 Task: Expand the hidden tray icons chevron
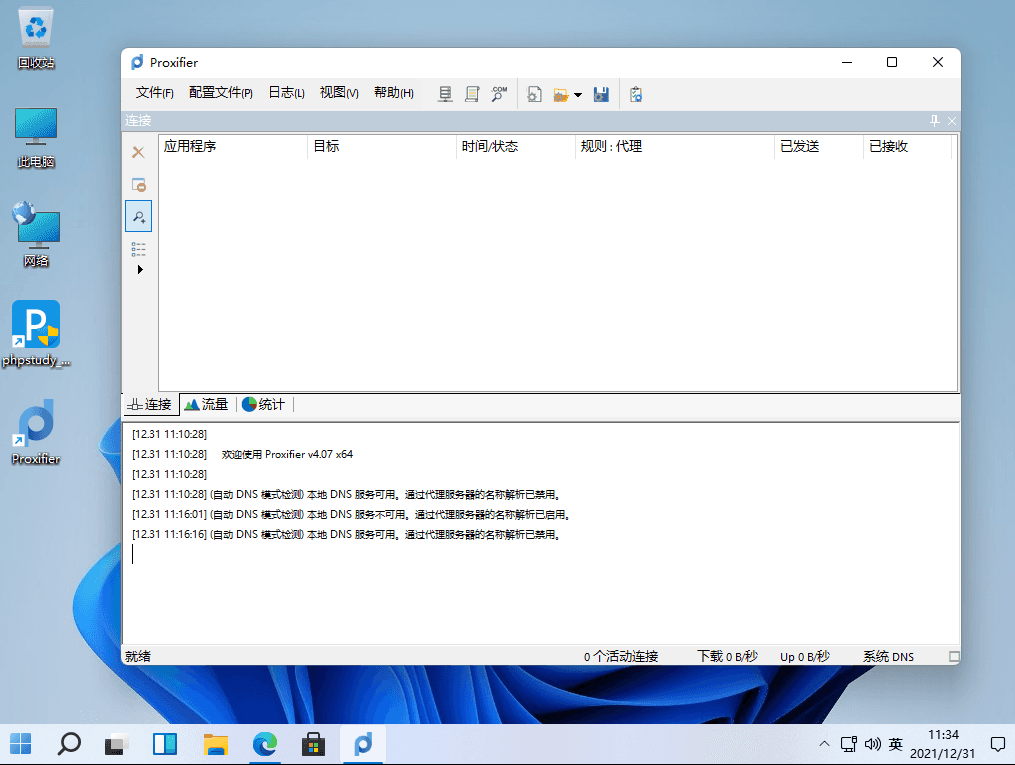click(x=824, y=744)
